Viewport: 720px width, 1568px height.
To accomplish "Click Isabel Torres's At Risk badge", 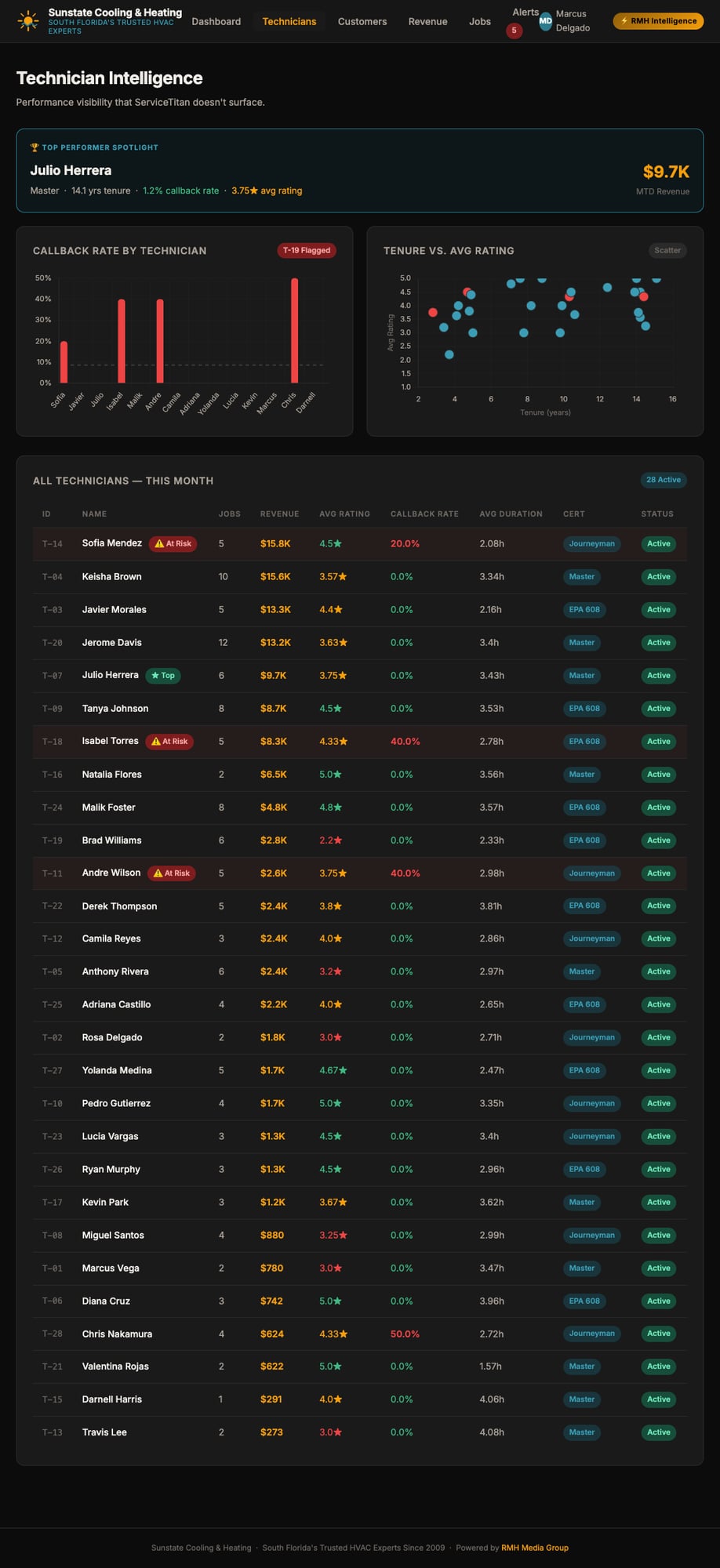I will [169, 741].
